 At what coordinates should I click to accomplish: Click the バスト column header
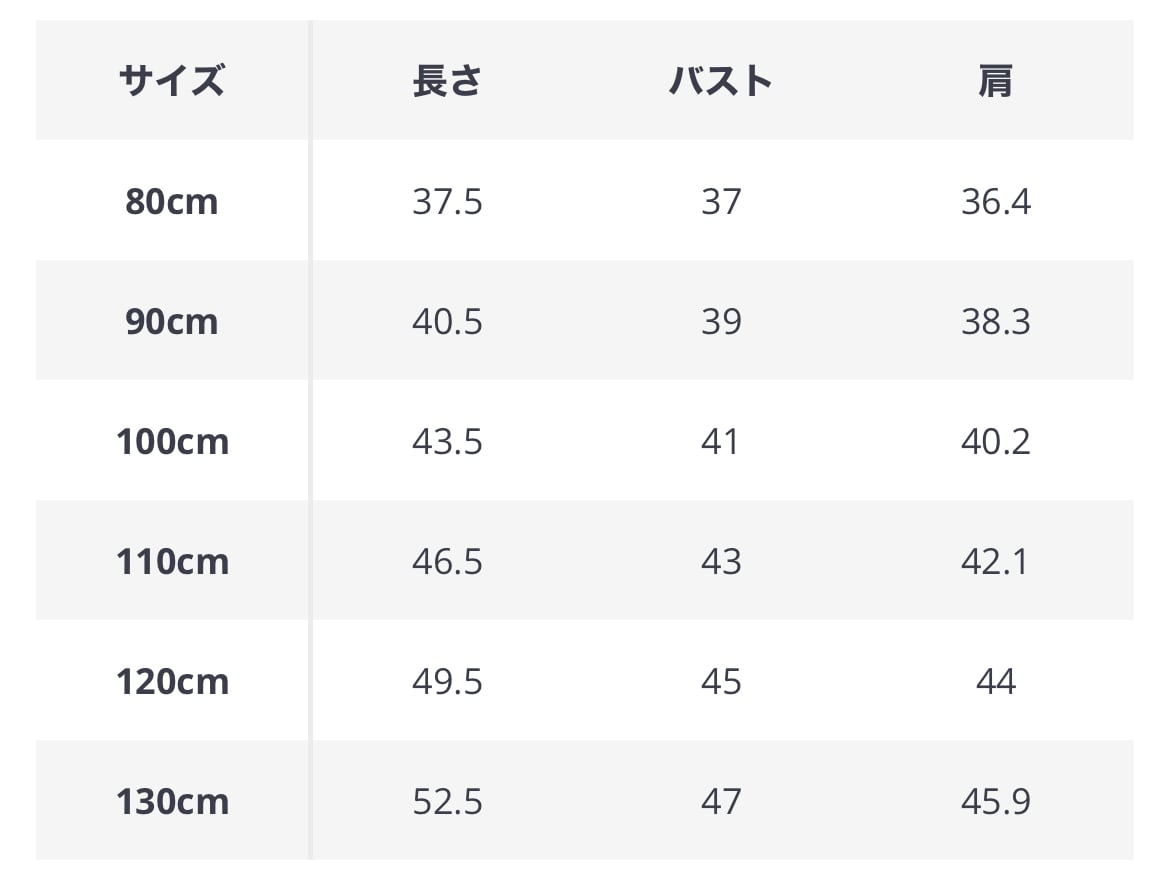pos(721,81)
